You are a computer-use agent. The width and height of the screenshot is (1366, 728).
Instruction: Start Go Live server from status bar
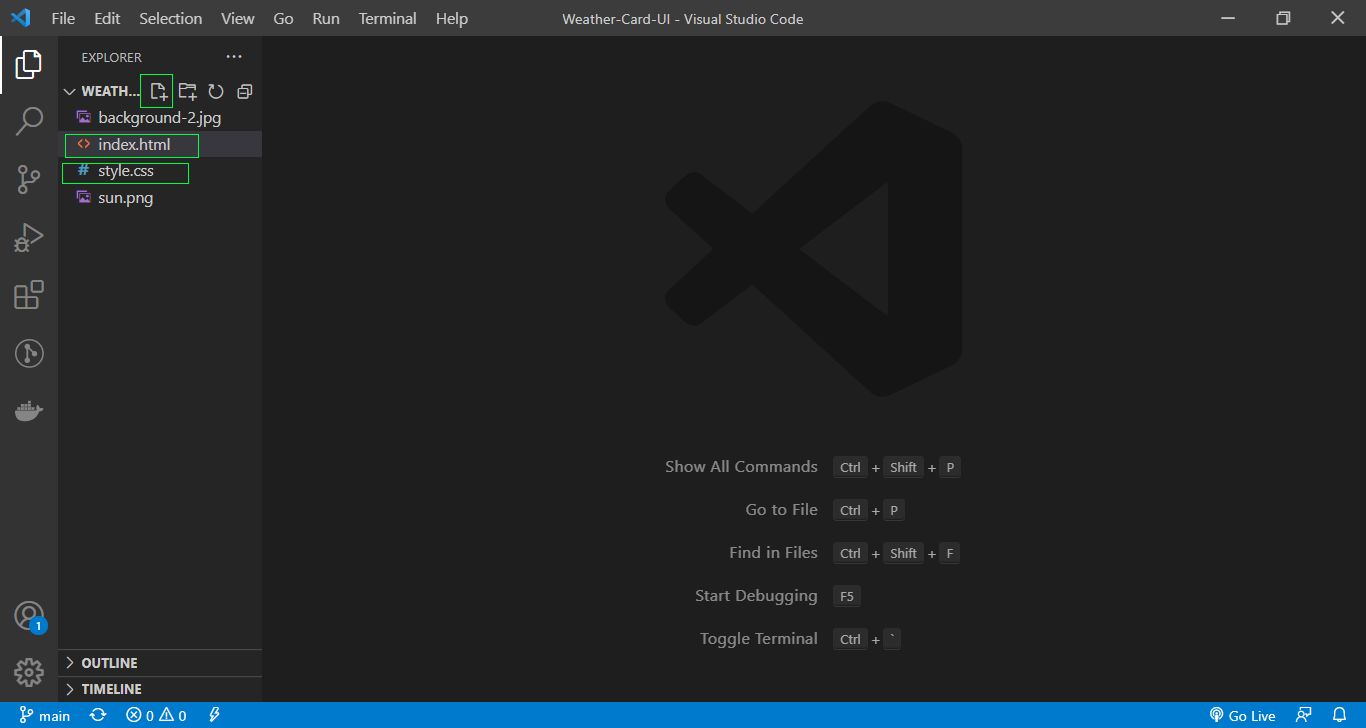(x=1242, y=715)
